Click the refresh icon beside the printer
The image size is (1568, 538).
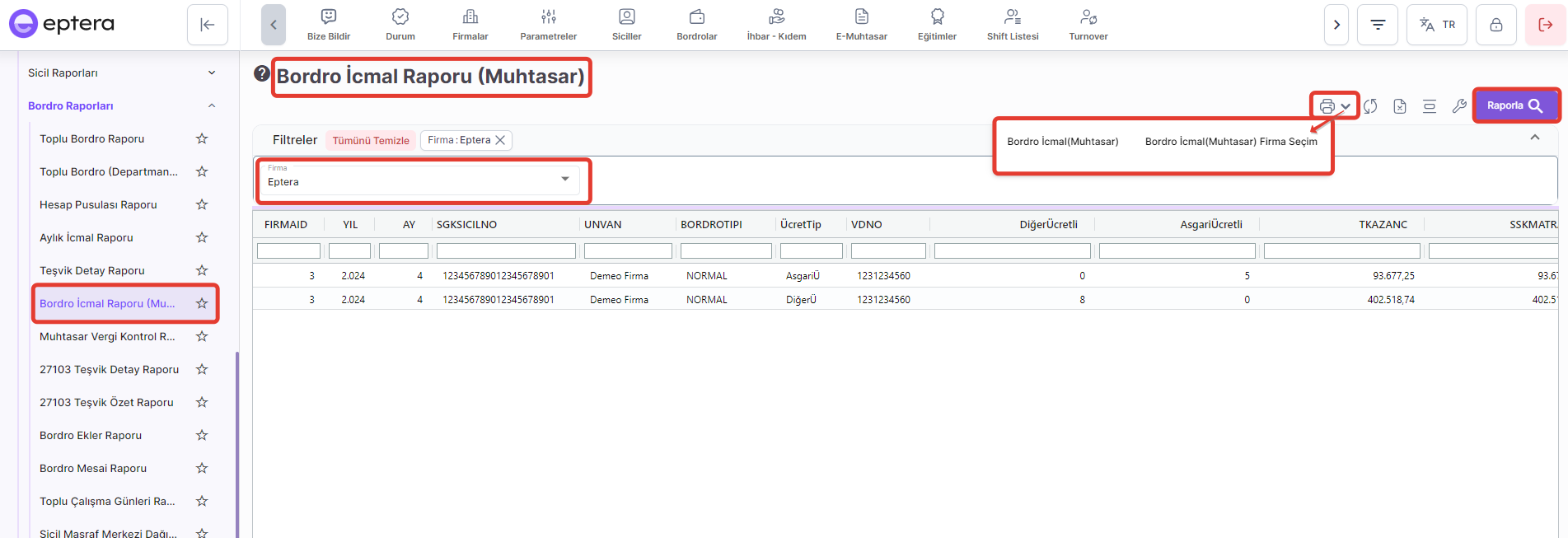click(x=1370, y=106)
